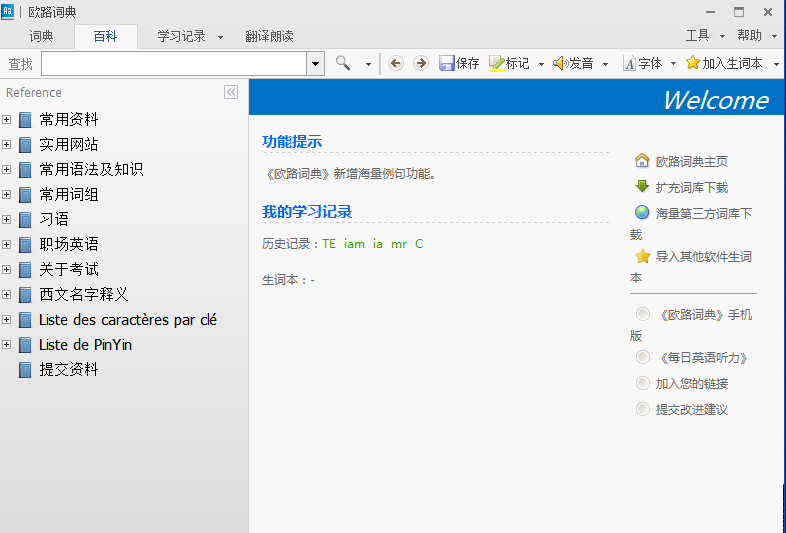786x533 pixels.
Task: Expand Liste des caractères par clé node
Action: click(x=7, y=319)
